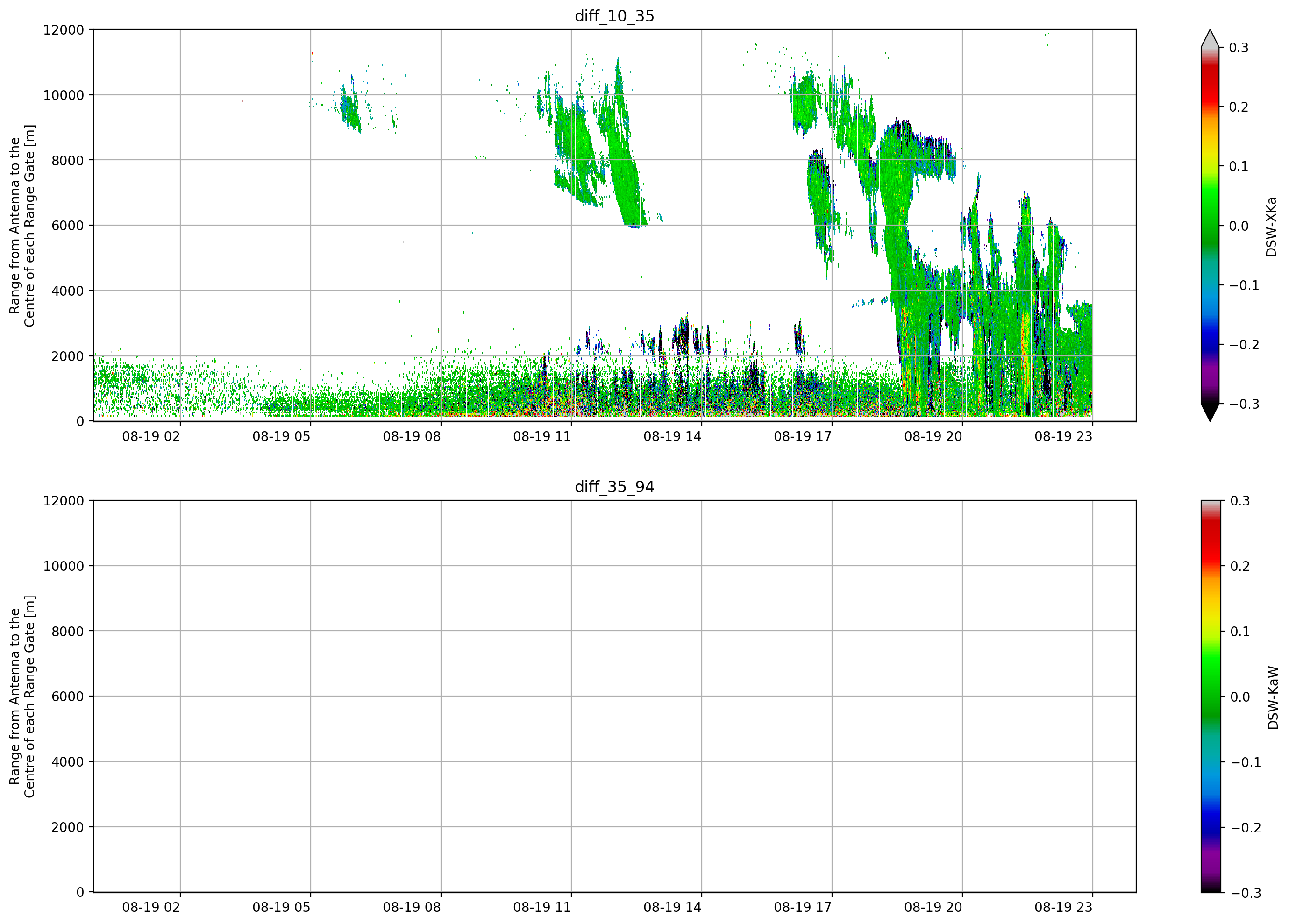
Task: Click '08-19 08' x-tick under diff_35_94 plot
Action: coord(412,908)
